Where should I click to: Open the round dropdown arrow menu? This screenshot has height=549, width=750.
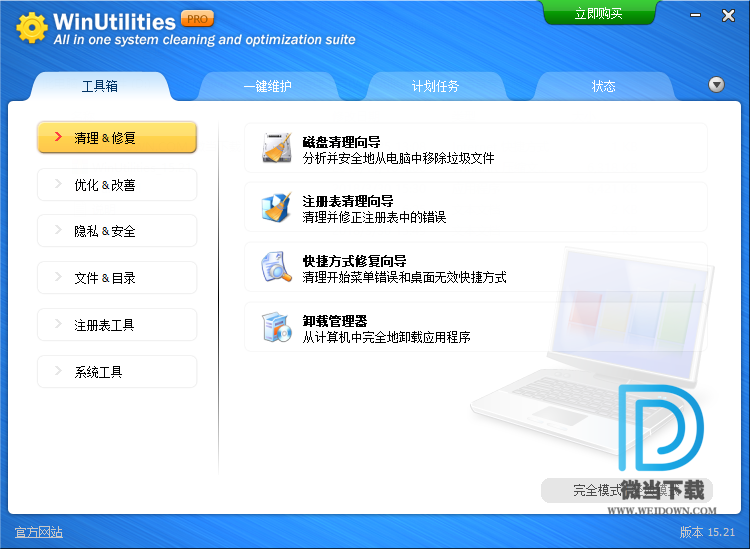click(x=716, y=85)
